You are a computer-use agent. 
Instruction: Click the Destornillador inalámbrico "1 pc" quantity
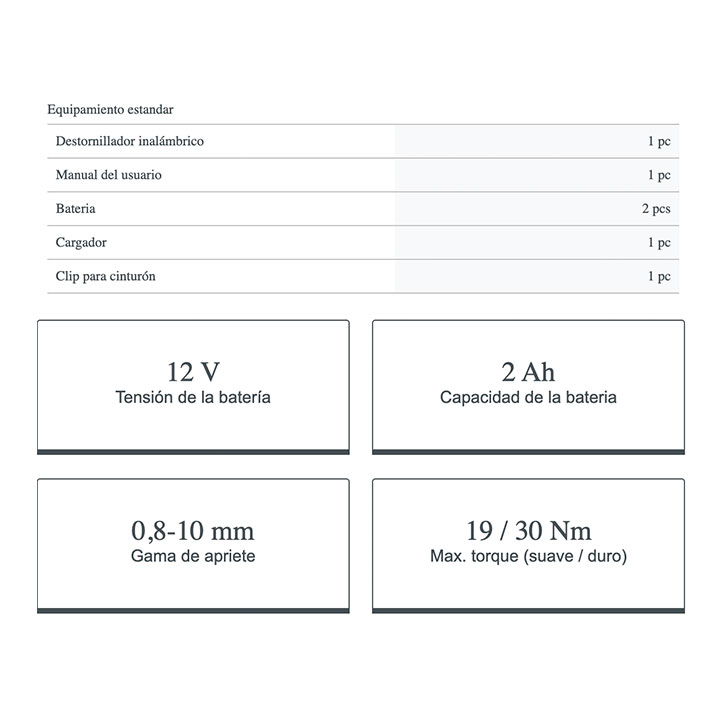point(658,141)
